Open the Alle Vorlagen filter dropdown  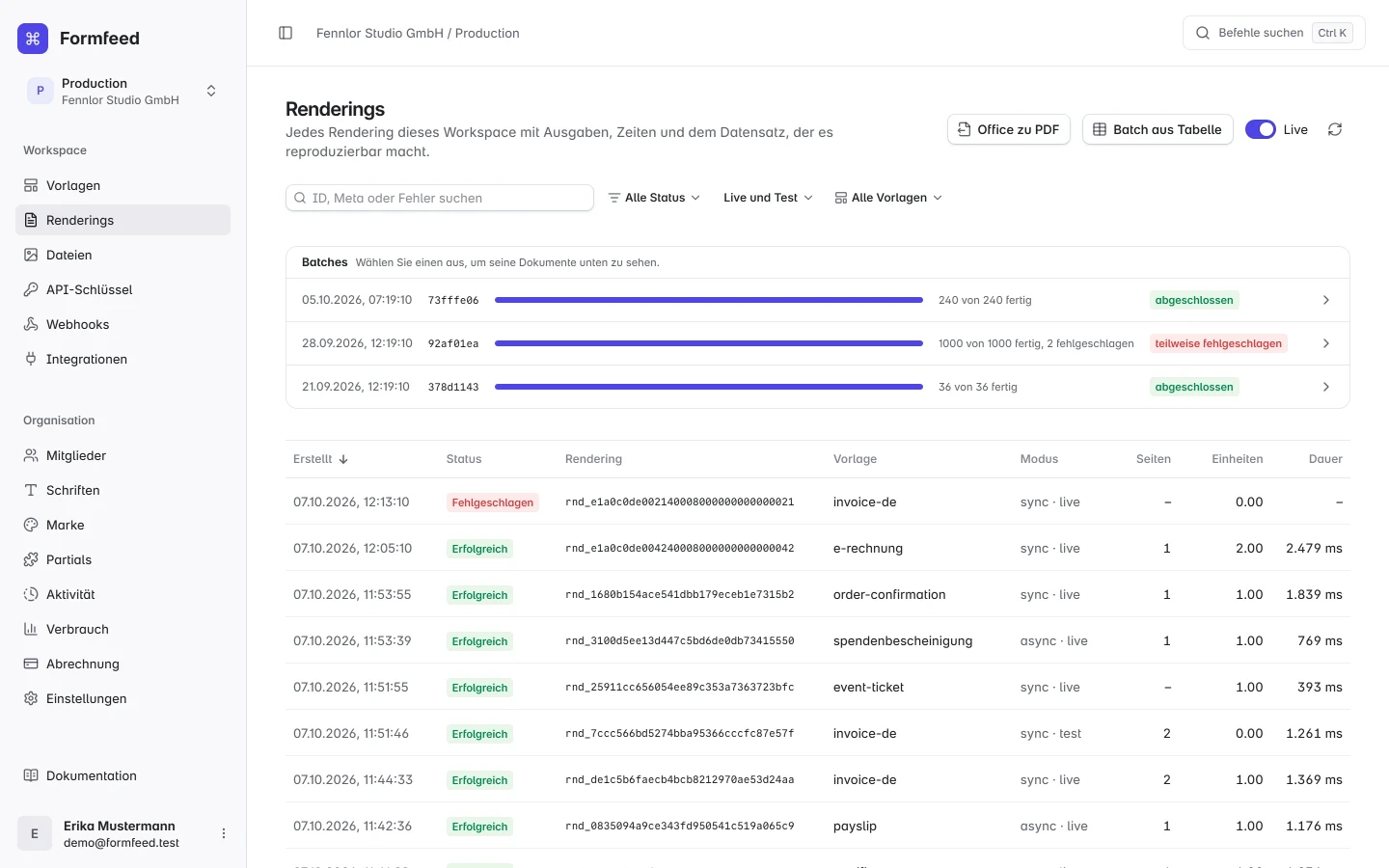pyautogui.click(x=888, y=198)
